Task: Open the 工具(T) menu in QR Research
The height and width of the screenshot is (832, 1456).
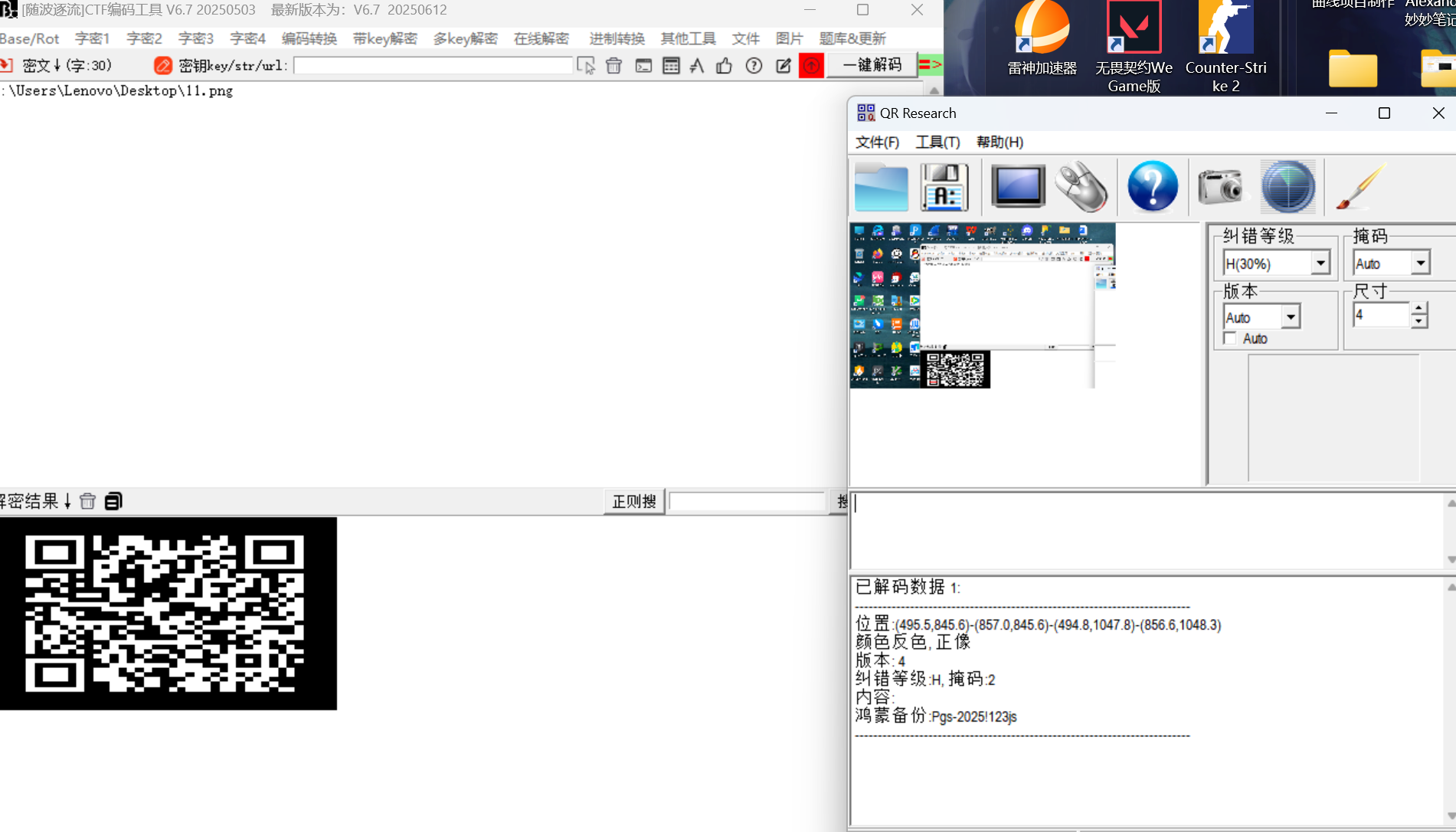Action: [937, 142]
